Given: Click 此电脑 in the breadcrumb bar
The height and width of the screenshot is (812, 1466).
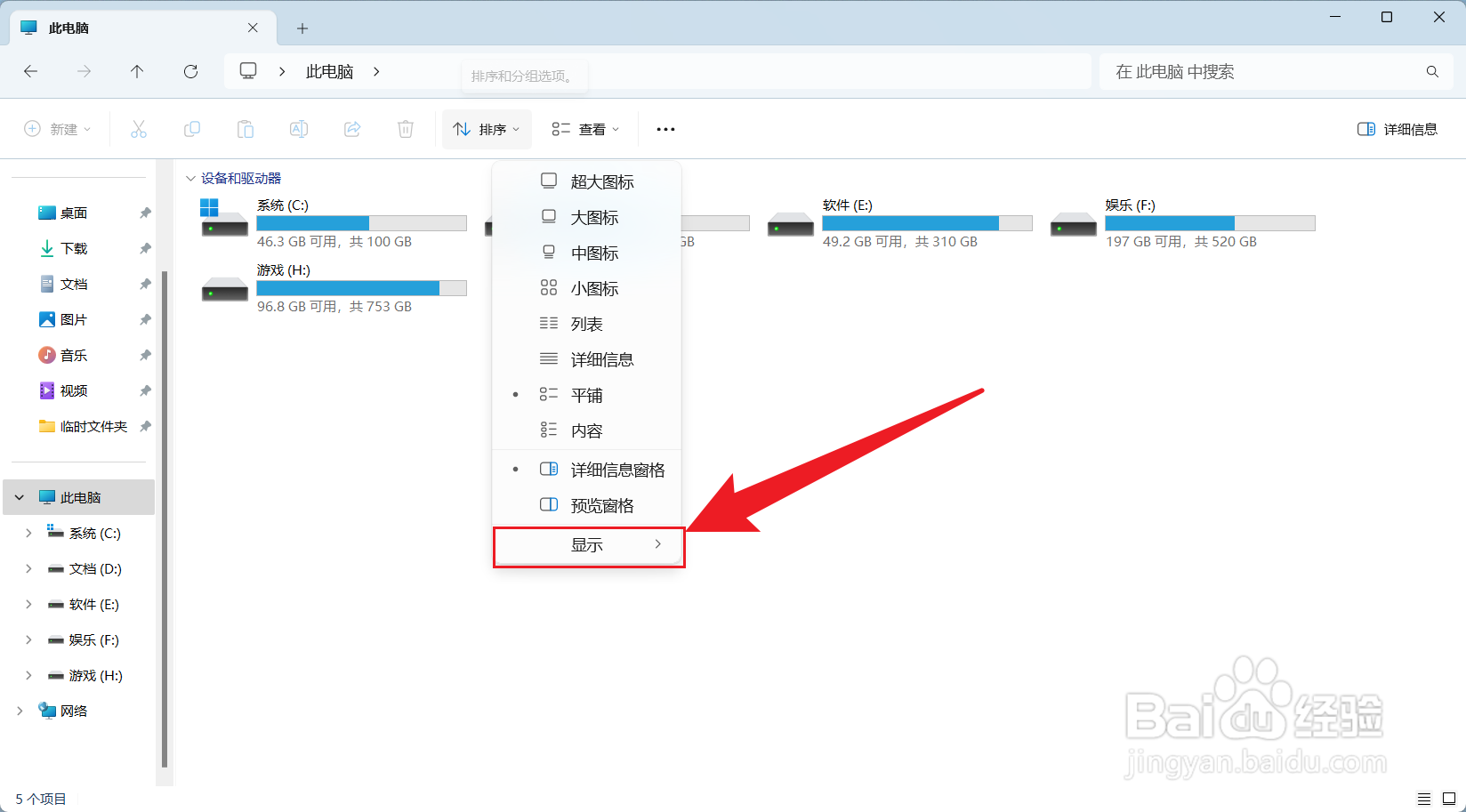Looking at the screenshot, I should (x=329, y=71).
